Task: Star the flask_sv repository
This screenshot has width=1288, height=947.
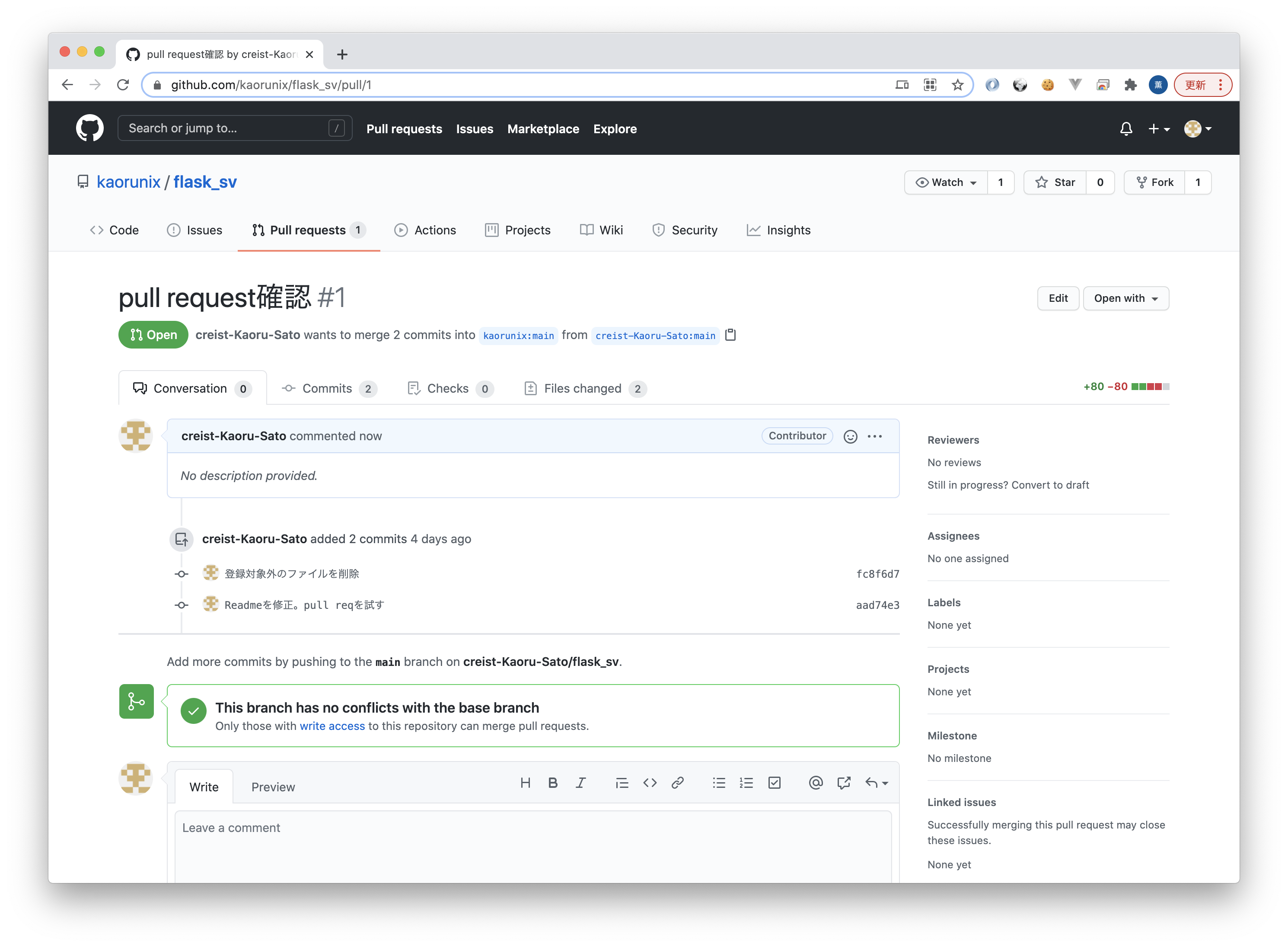Action: click(x=1055, y=182)
